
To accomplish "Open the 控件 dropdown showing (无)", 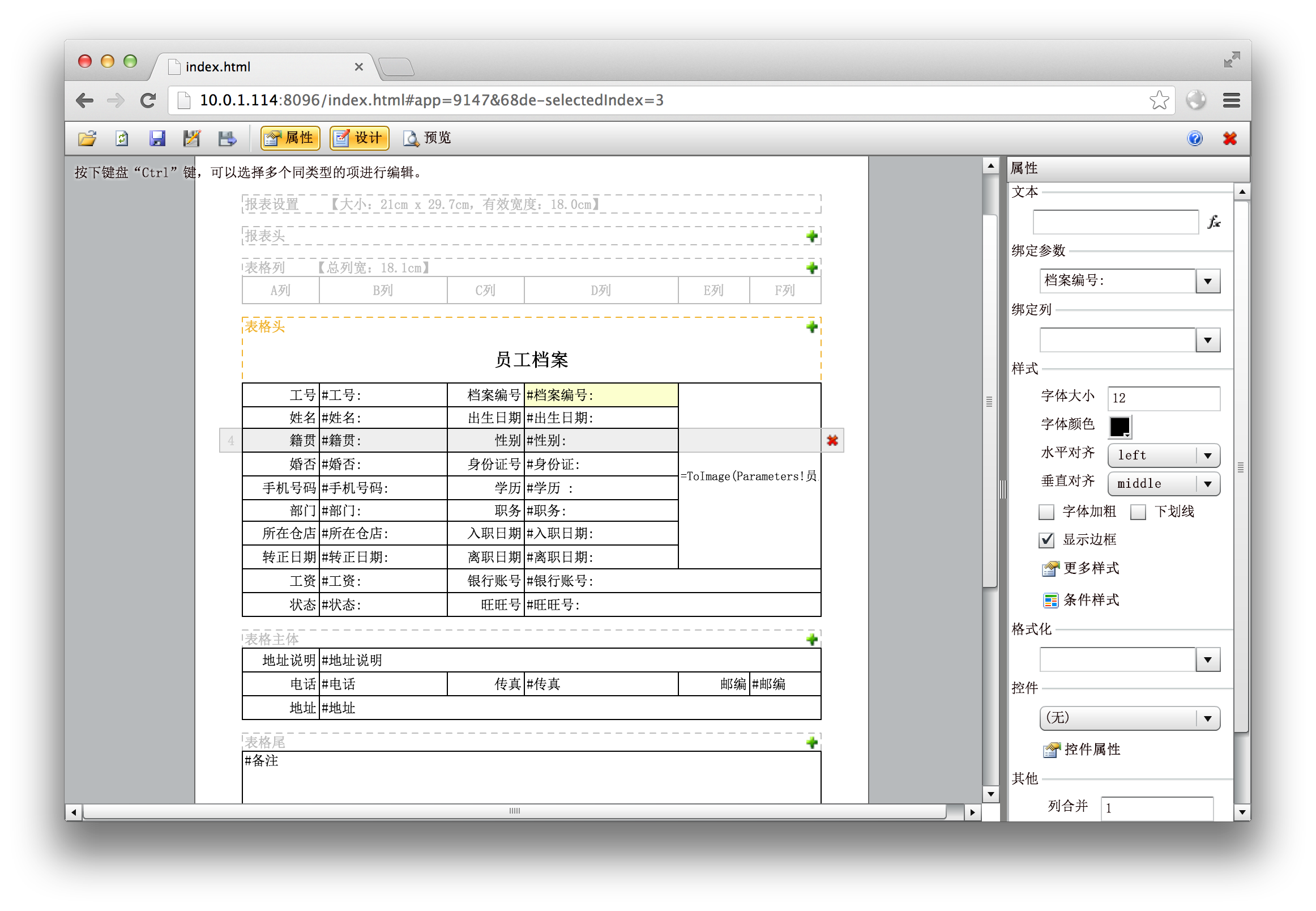I will (1130, 718).
